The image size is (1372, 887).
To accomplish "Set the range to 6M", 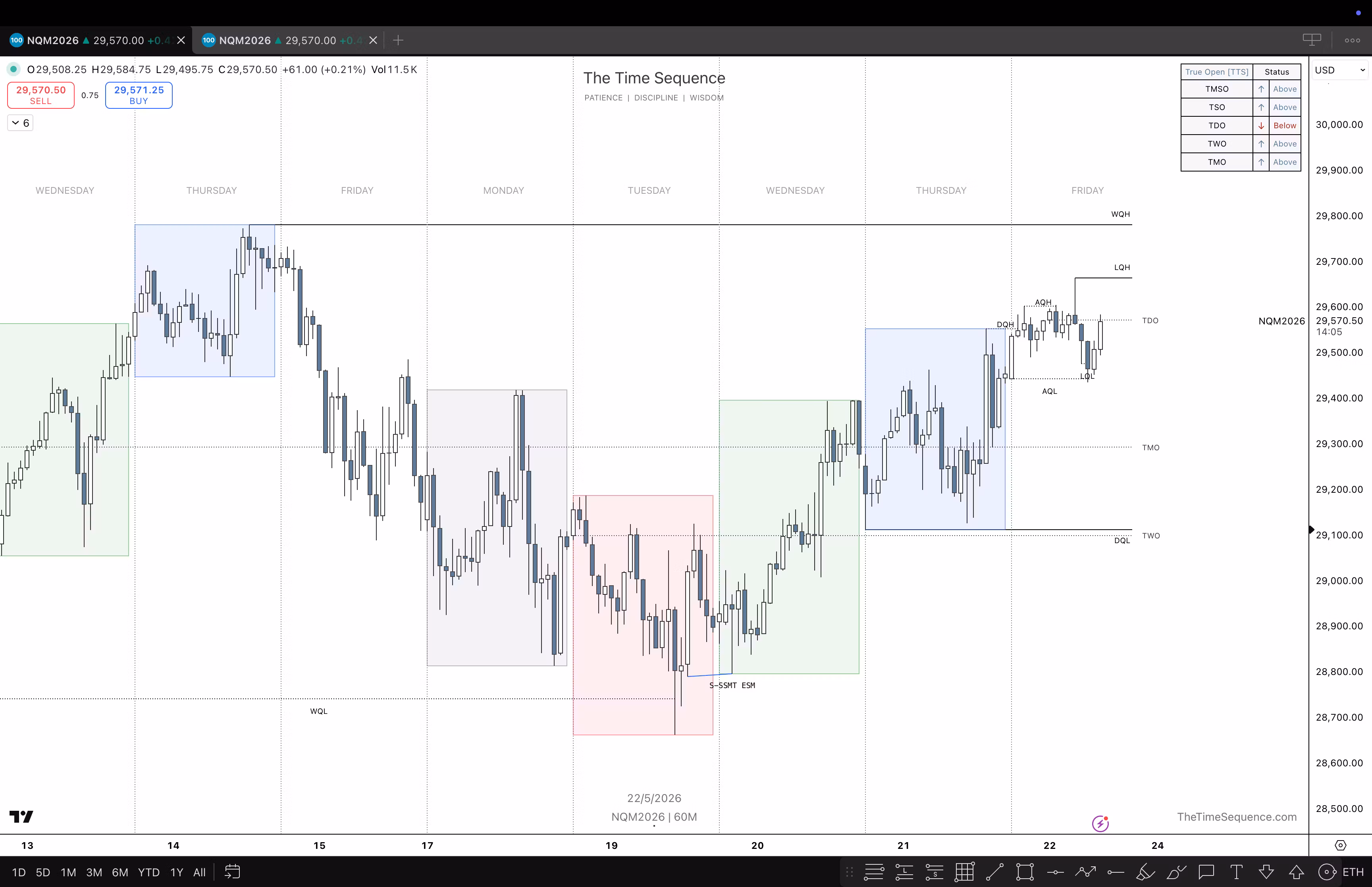I will [x=120, y=872].
